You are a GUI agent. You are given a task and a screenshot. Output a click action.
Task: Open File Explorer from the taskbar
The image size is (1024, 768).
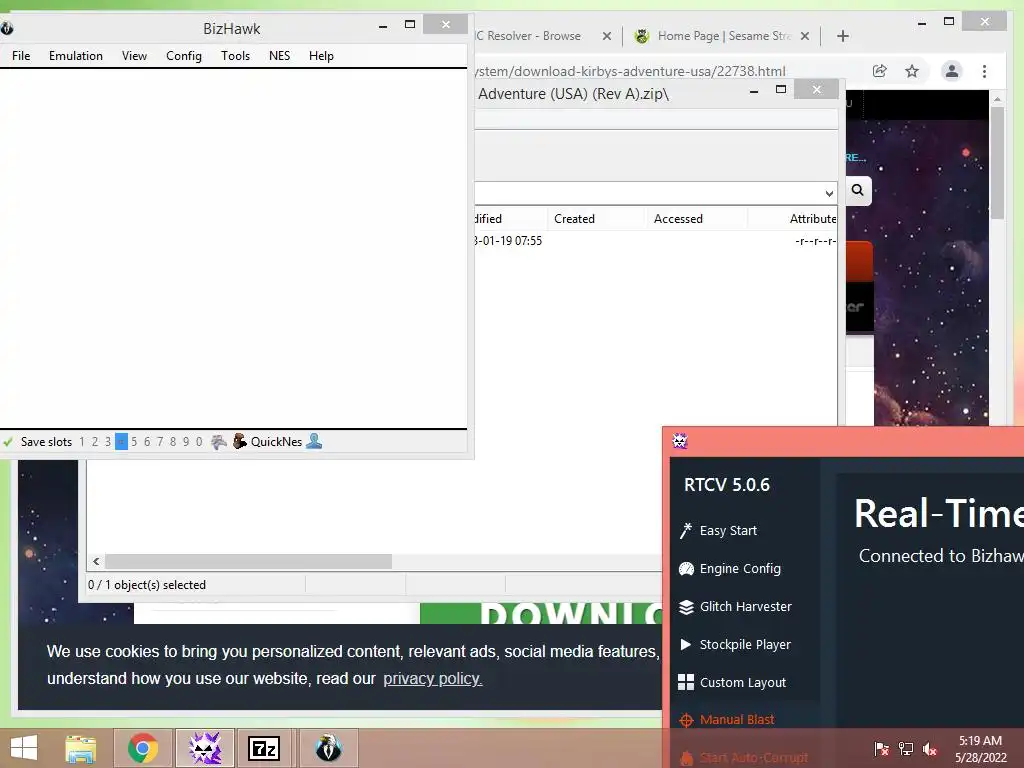click(81, 748)
